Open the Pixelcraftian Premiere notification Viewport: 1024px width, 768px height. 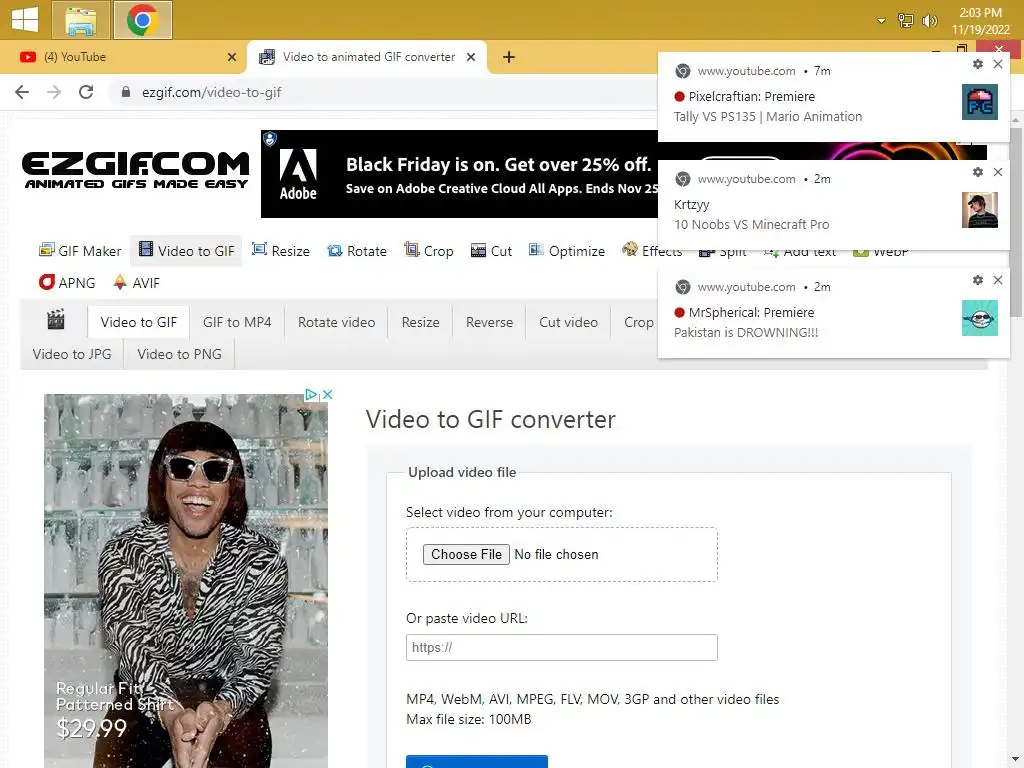(x=810, y=97)
